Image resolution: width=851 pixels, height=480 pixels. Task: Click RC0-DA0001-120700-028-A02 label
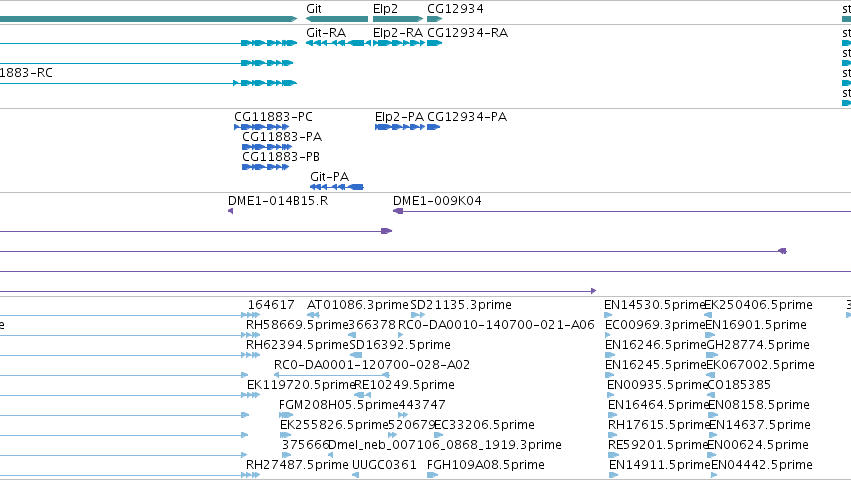click(x=372, y=365)
